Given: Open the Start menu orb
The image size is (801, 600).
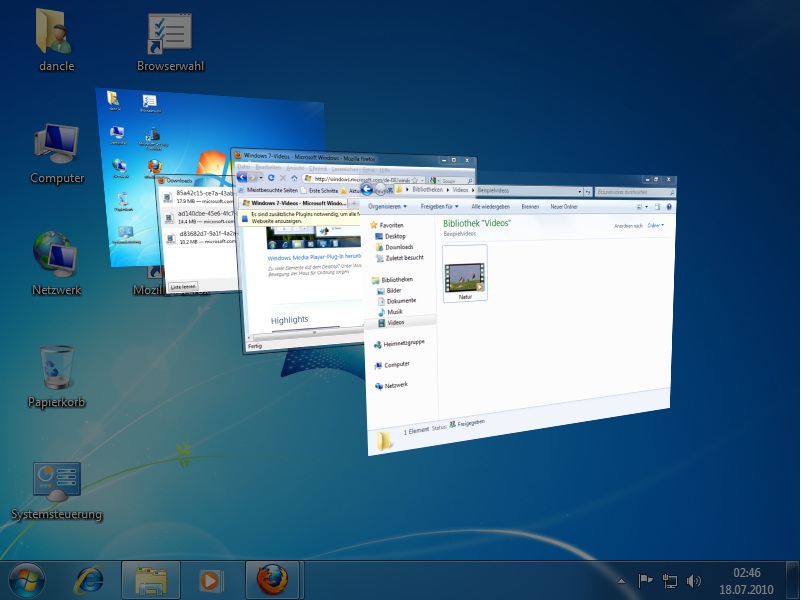Looking at the screenshot, I should 27,579.
